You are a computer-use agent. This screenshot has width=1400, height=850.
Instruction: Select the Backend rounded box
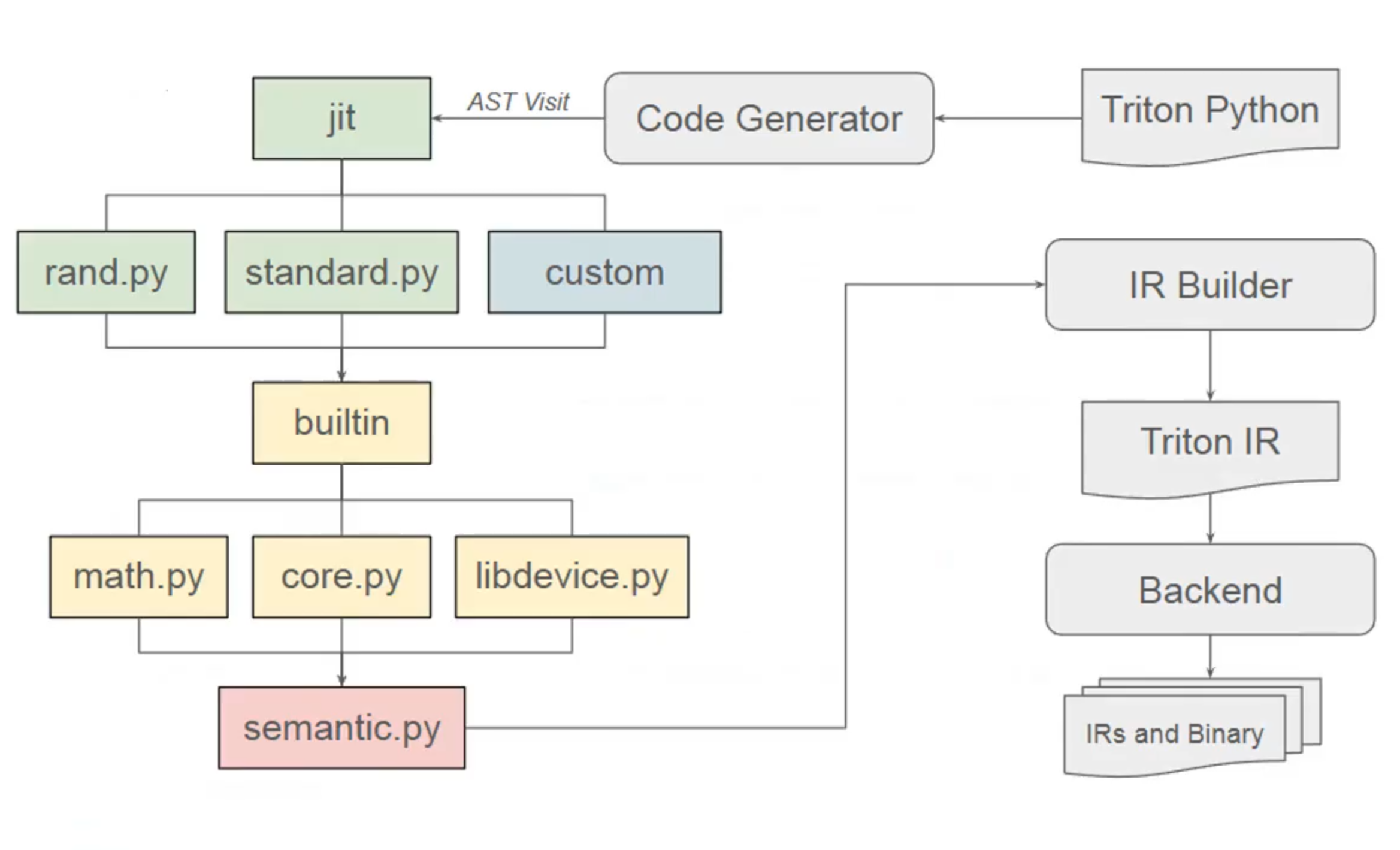(1210, 589)
